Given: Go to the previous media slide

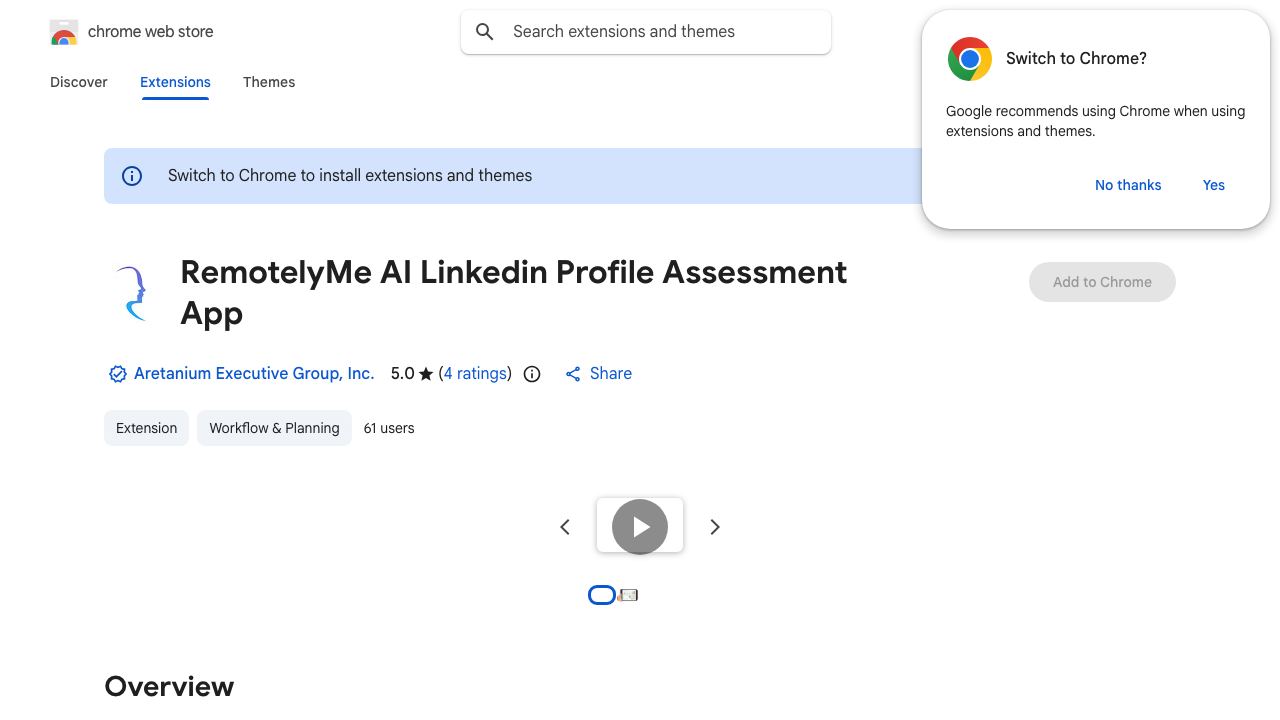Looking at the screenshot, I should (565, 527).
